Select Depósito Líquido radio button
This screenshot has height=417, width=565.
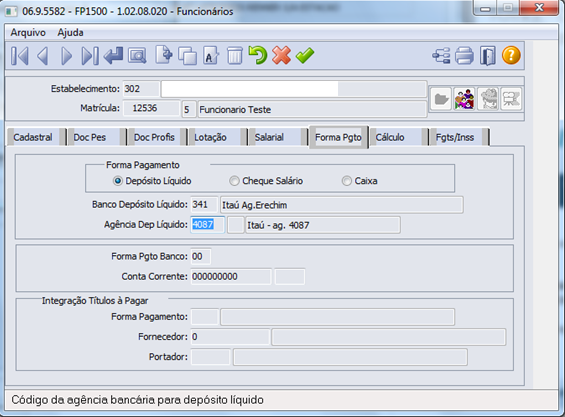(x=117, y=181)
